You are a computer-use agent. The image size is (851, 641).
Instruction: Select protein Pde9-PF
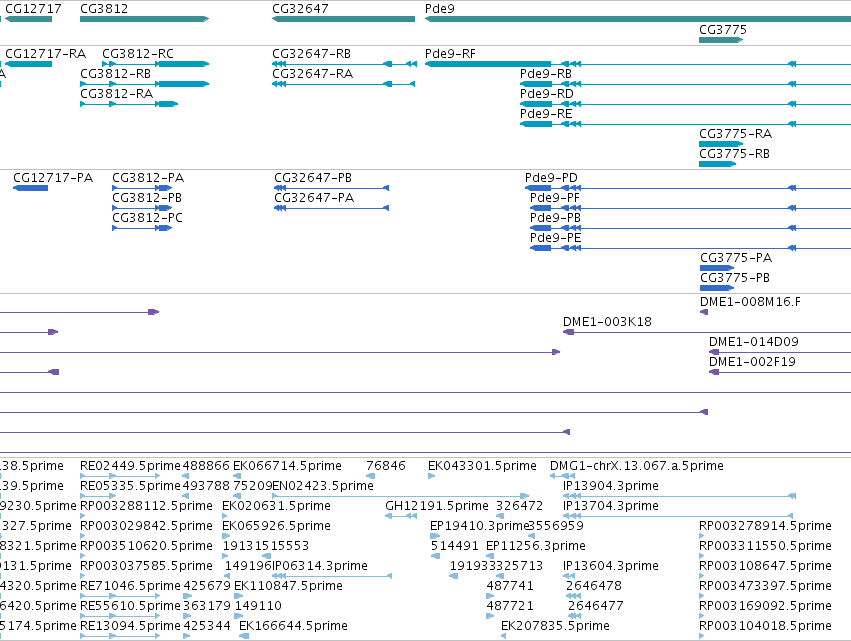click(x=690, y=208)
